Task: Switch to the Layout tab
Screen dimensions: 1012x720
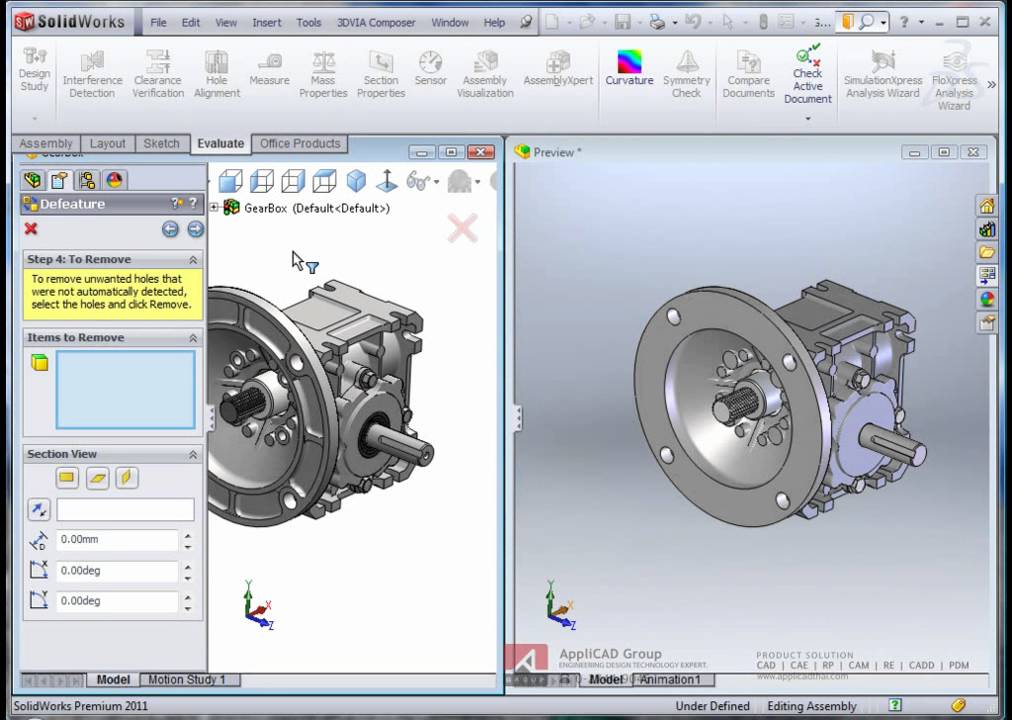Action: coord(107,143)
